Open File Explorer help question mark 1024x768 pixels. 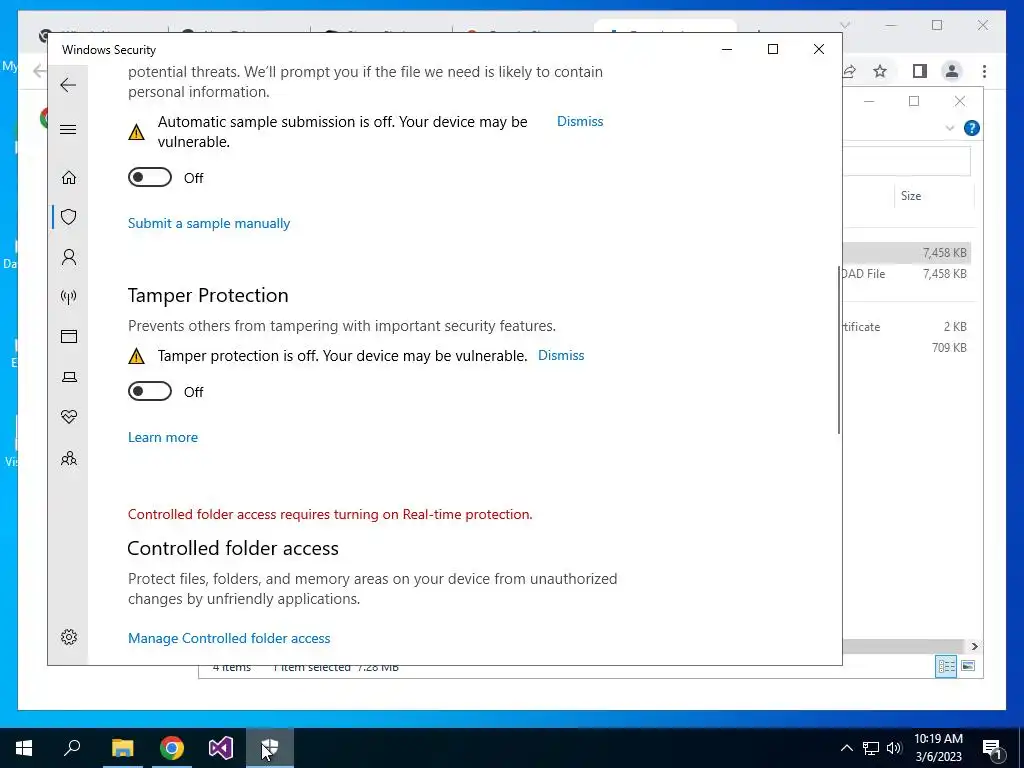972,128
